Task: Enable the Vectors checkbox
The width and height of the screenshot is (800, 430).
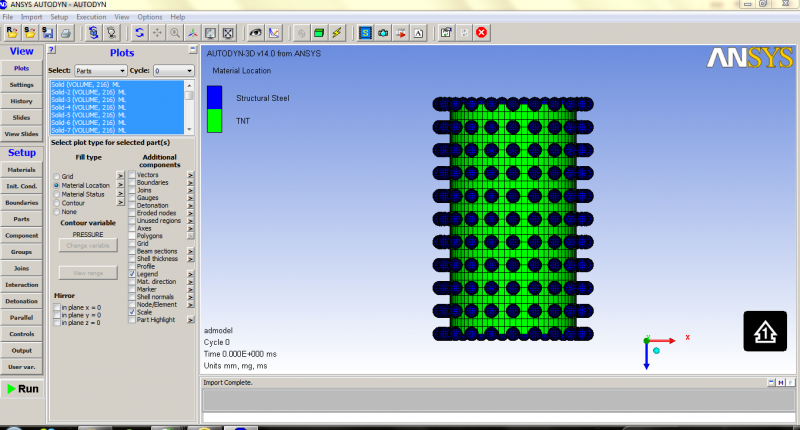Action: (x=132, y=175)
